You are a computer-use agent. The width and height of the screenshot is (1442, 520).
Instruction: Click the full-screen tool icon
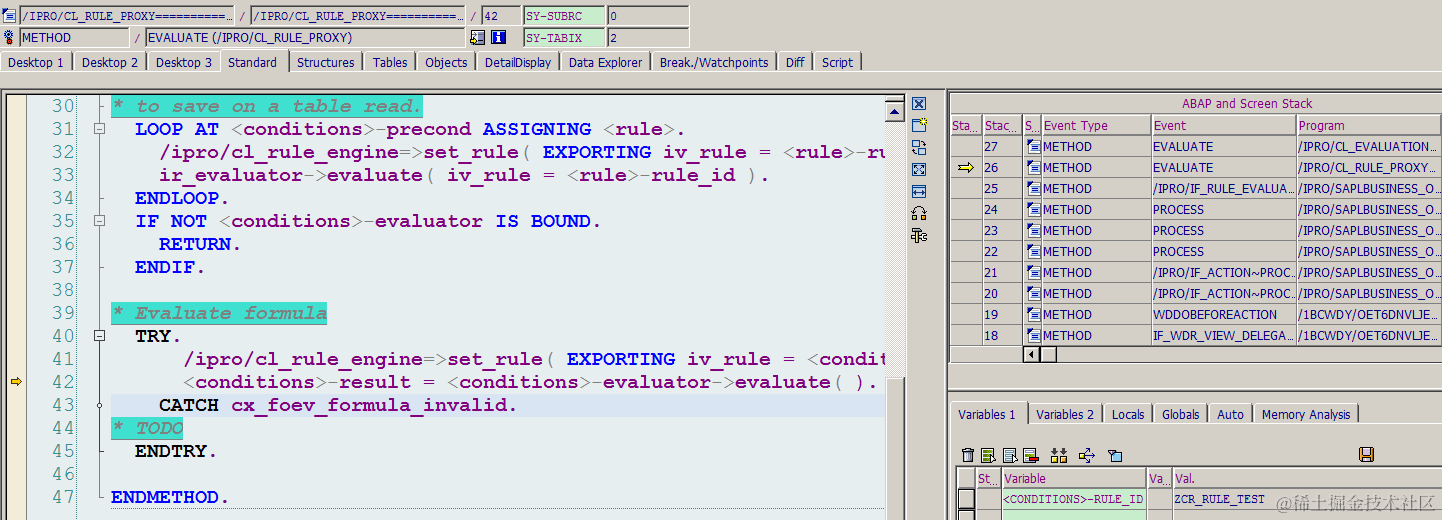coord(919,169)
